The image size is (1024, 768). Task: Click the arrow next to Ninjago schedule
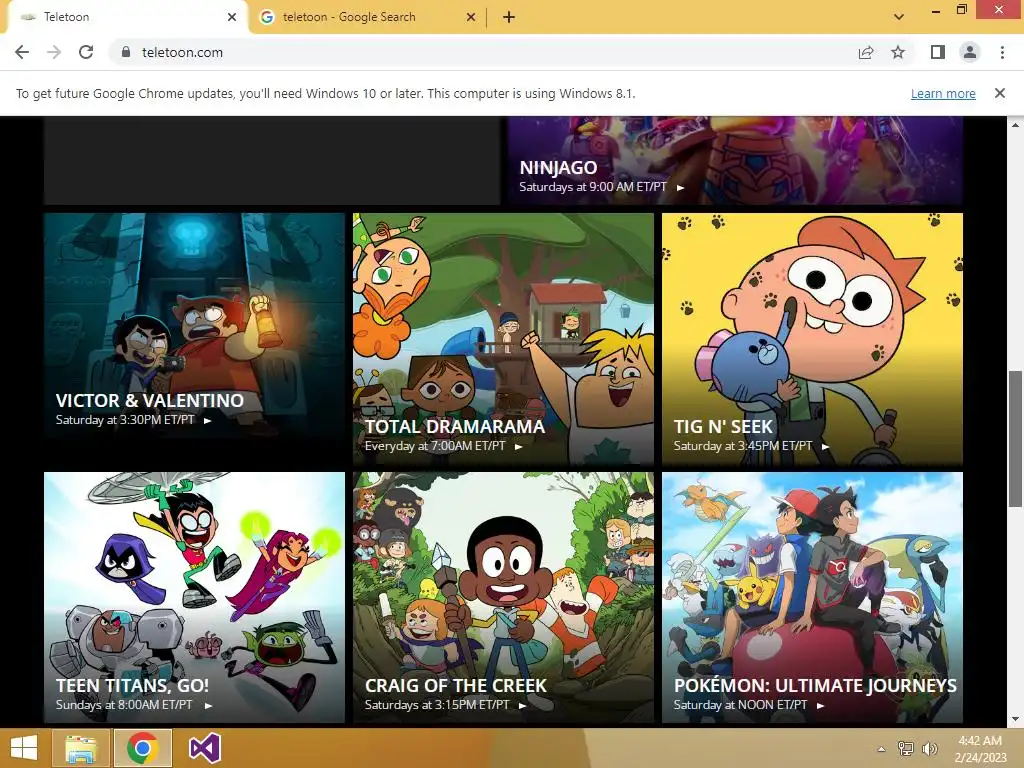point(680,188)
